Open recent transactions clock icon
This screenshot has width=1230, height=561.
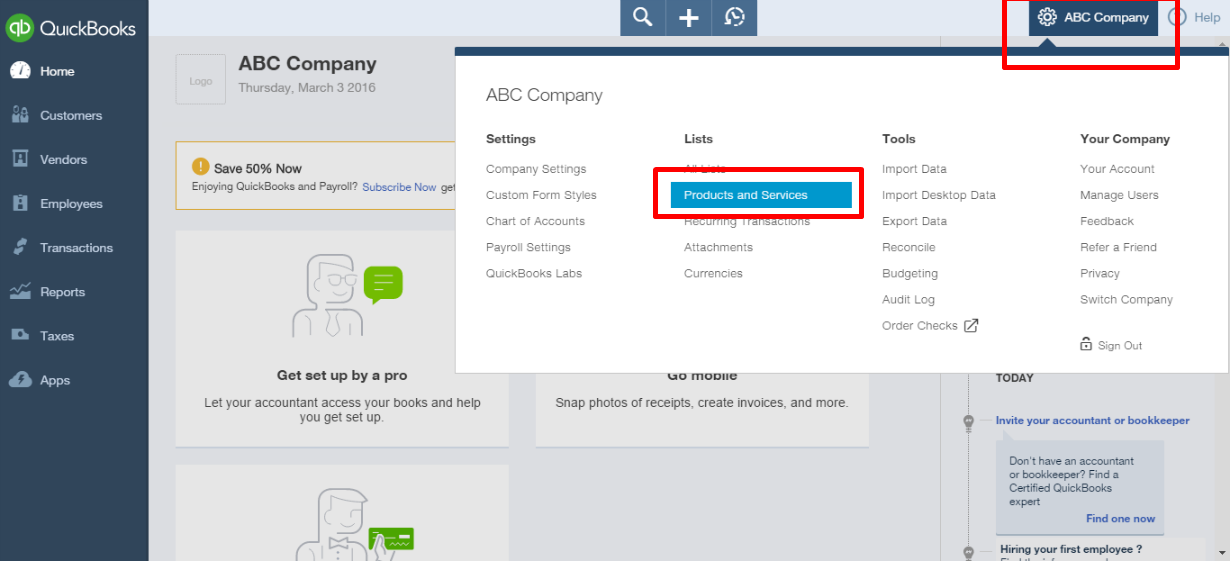(735, 17)
